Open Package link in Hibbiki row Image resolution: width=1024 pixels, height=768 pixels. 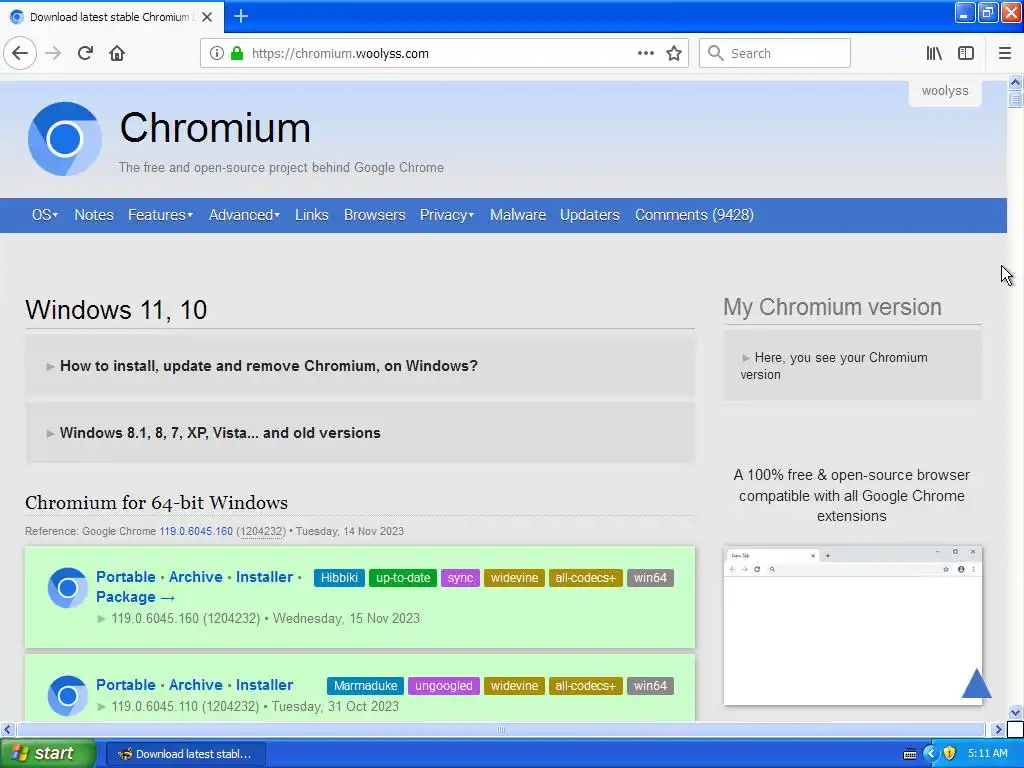point(135,597)
